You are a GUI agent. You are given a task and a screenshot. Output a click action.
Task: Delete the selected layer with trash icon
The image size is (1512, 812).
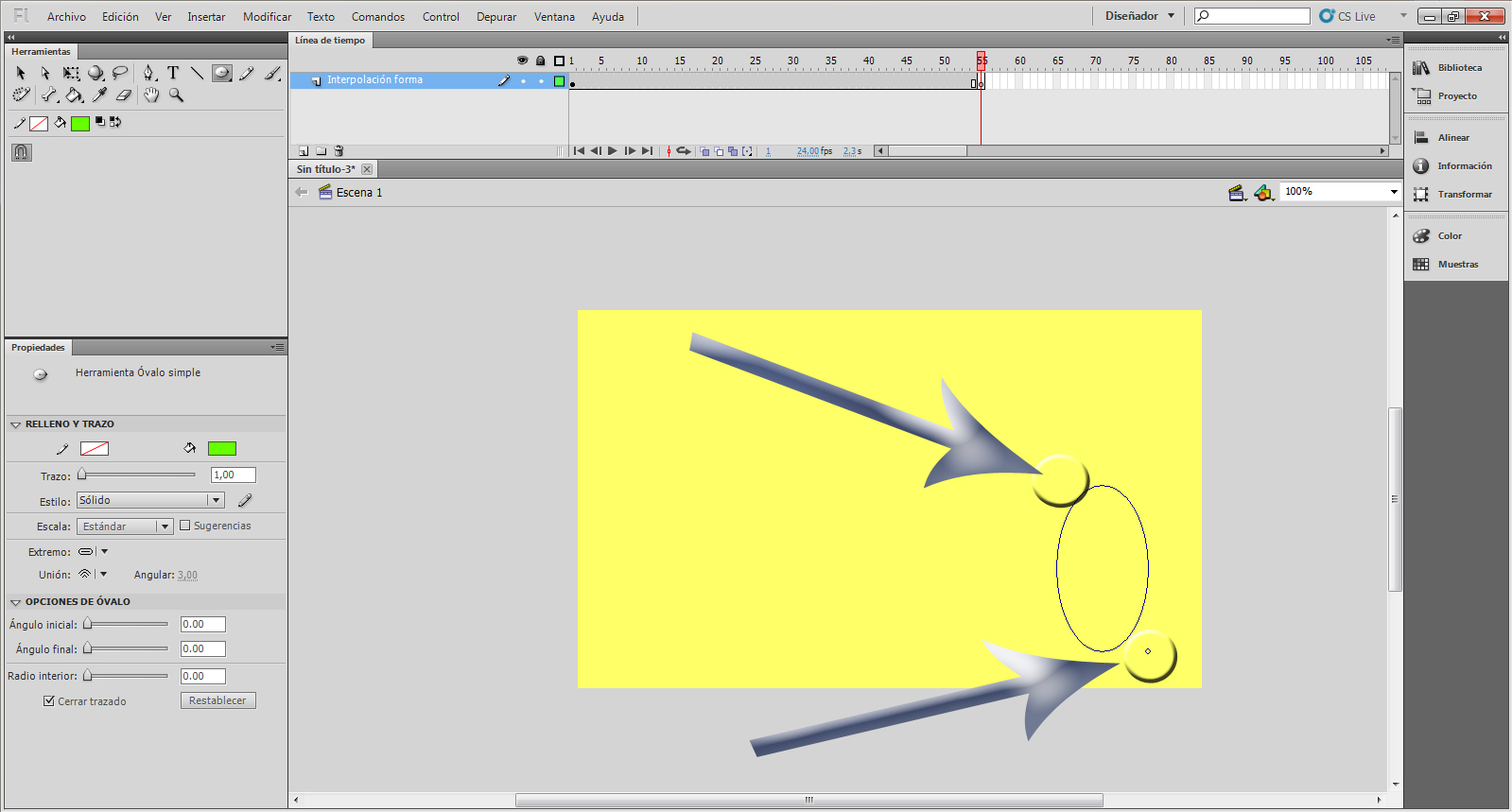(339, 150)
